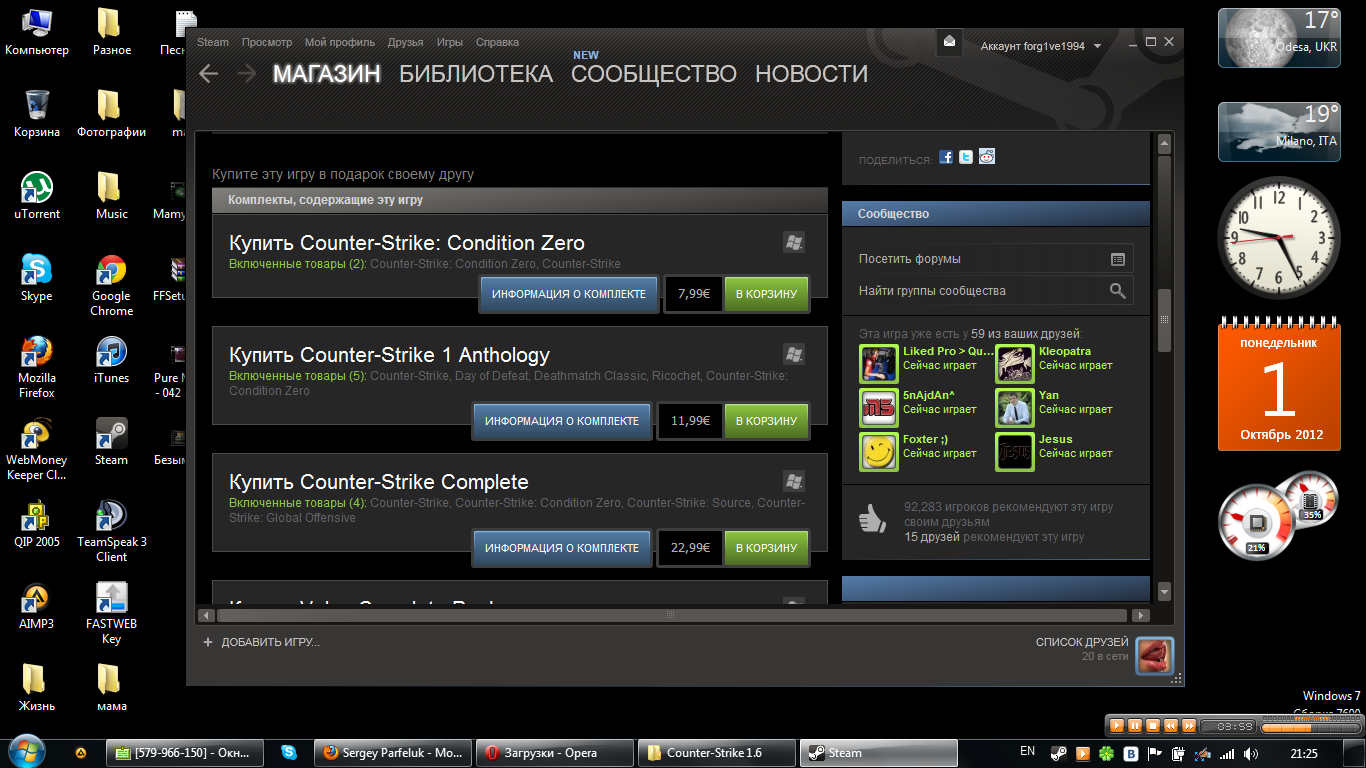Image resolution: width=1366 pixels, height=768 pixels.
Task: Open 5nAjdAn^ friend avatar
Action: click(x=879, y=408)
